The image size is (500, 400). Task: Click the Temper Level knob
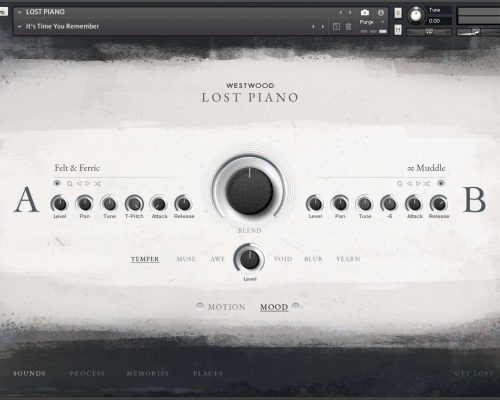point(249,259)
